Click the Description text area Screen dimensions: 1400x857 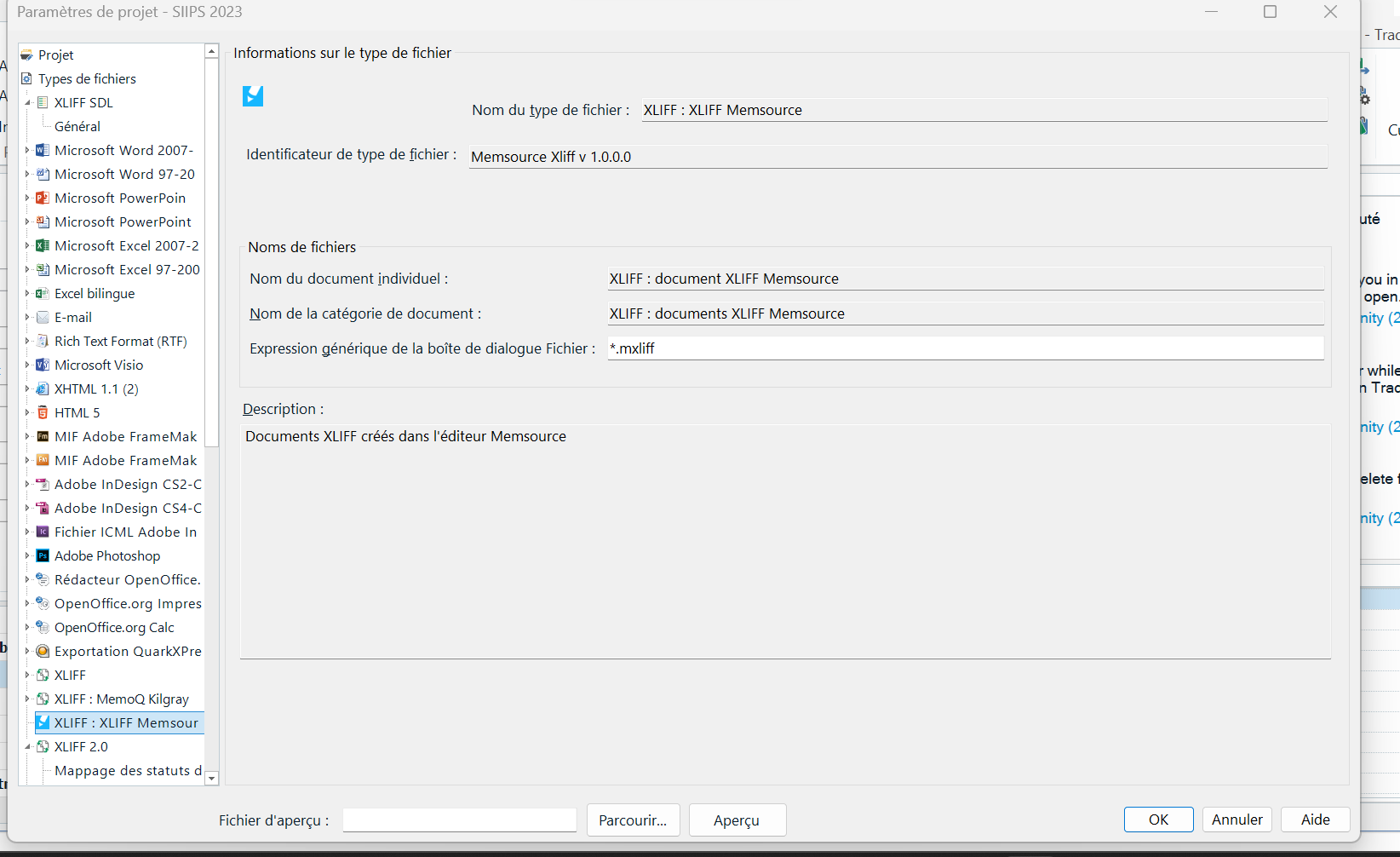click(785, 541)
